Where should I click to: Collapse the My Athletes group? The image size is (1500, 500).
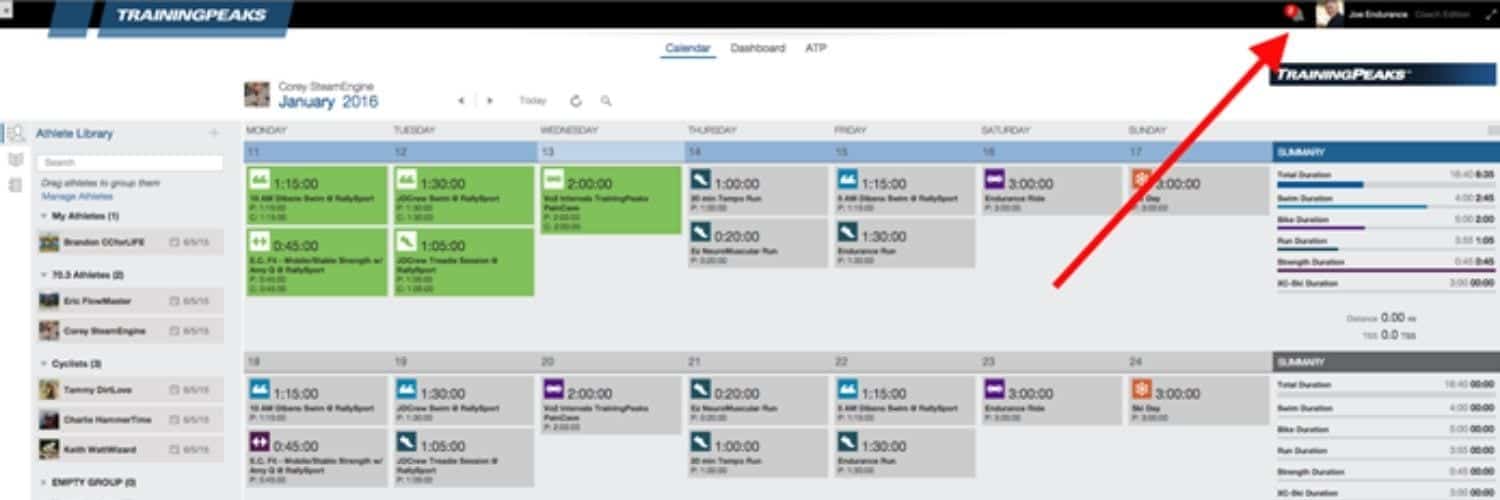tap(44, 217)
